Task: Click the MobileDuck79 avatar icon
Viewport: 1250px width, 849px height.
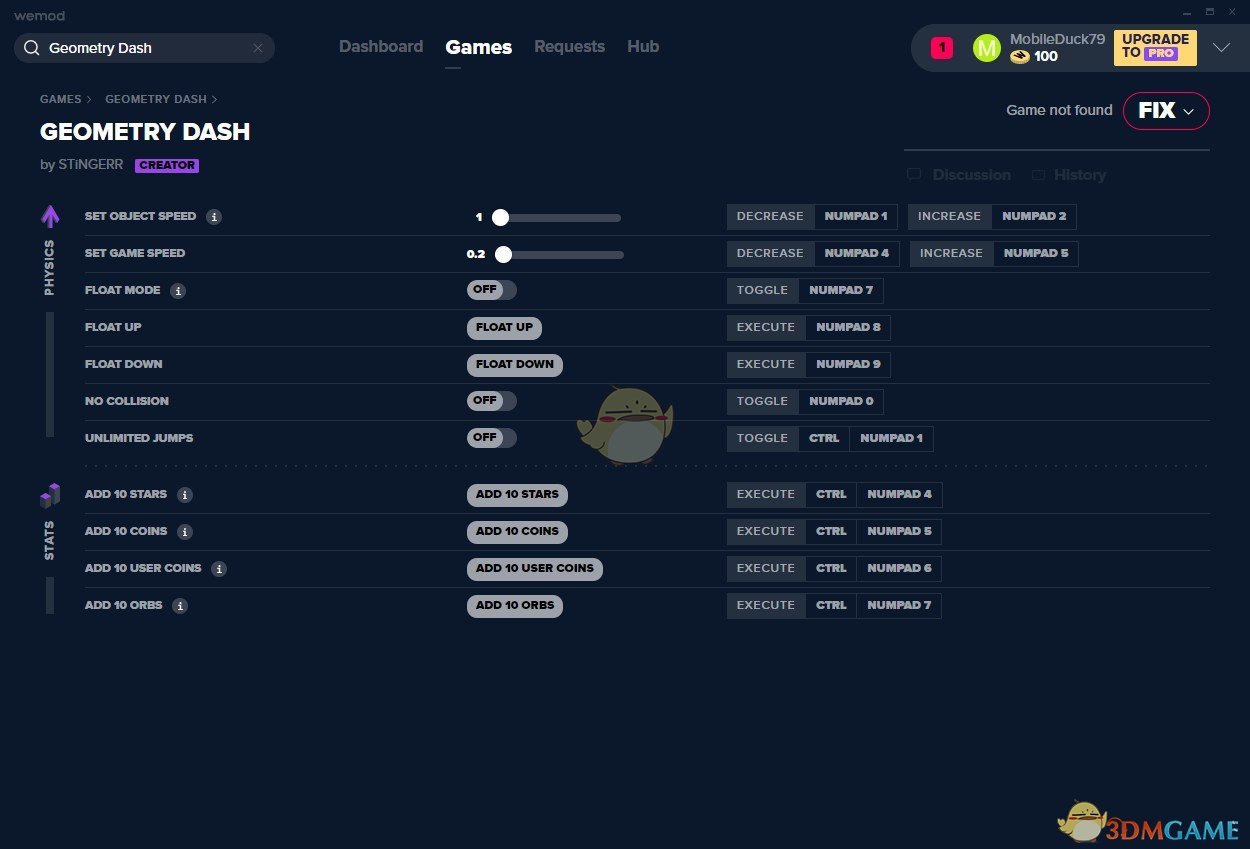Action: pos(986,47)
